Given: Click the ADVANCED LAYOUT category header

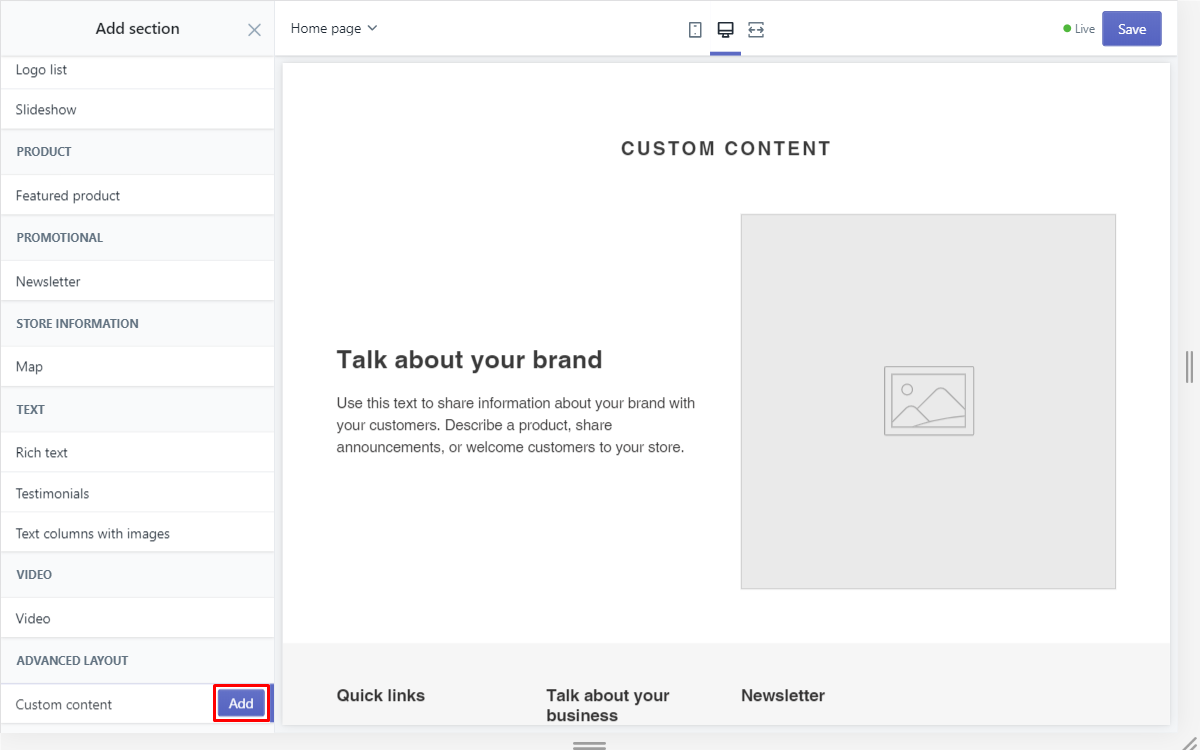Looking at the screenshot, I should click(137, 661).
